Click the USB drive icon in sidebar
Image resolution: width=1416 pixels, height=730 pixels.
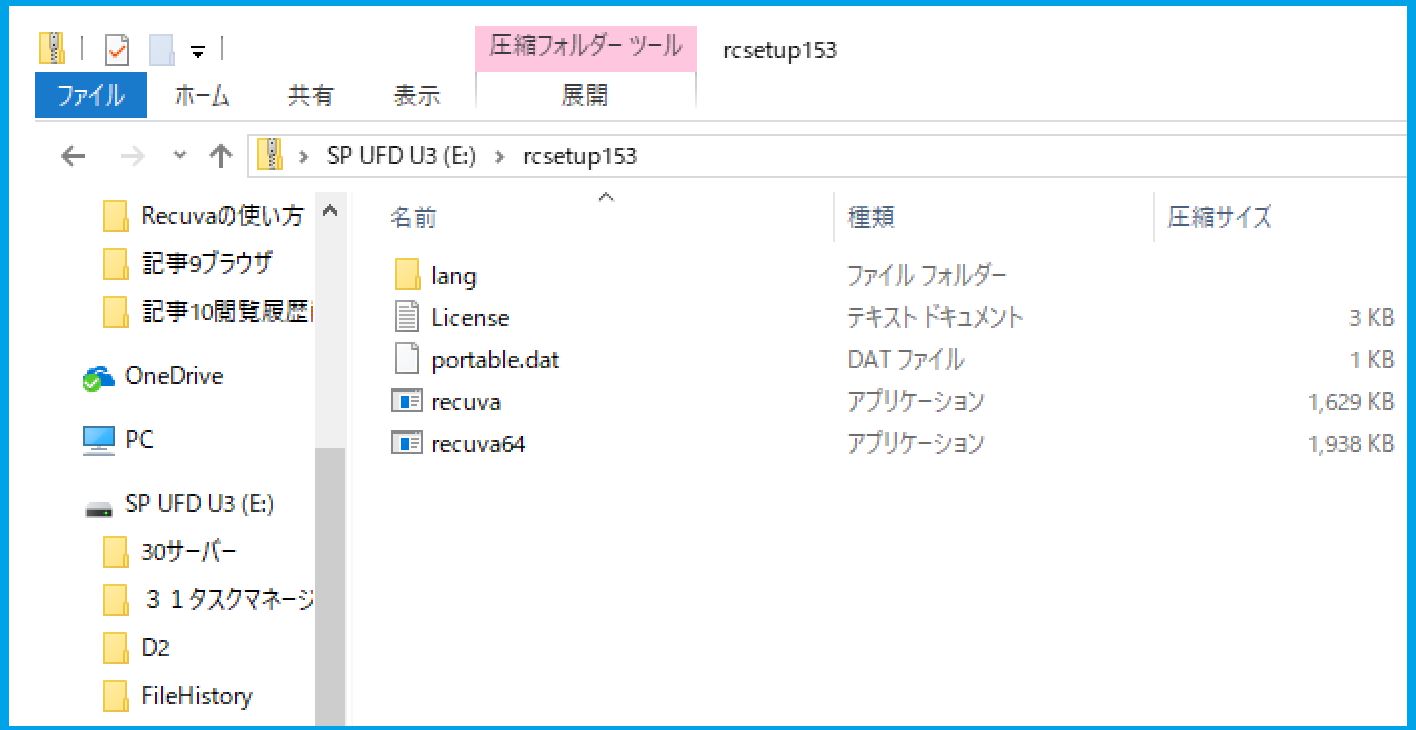98,507
